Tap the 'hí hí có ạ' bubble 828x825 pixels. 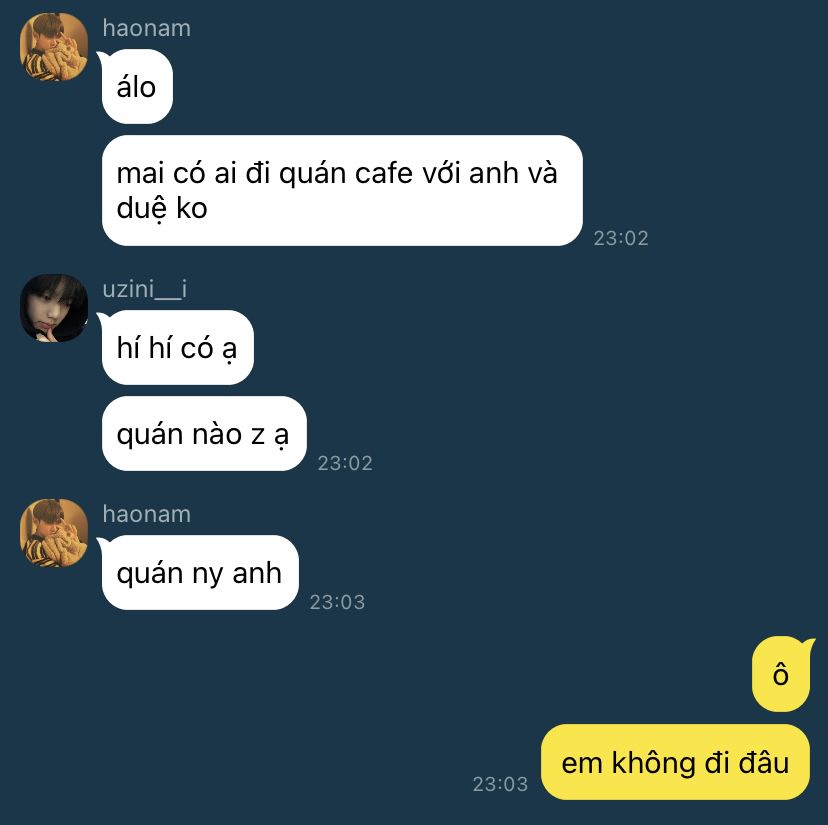point(177,348)
